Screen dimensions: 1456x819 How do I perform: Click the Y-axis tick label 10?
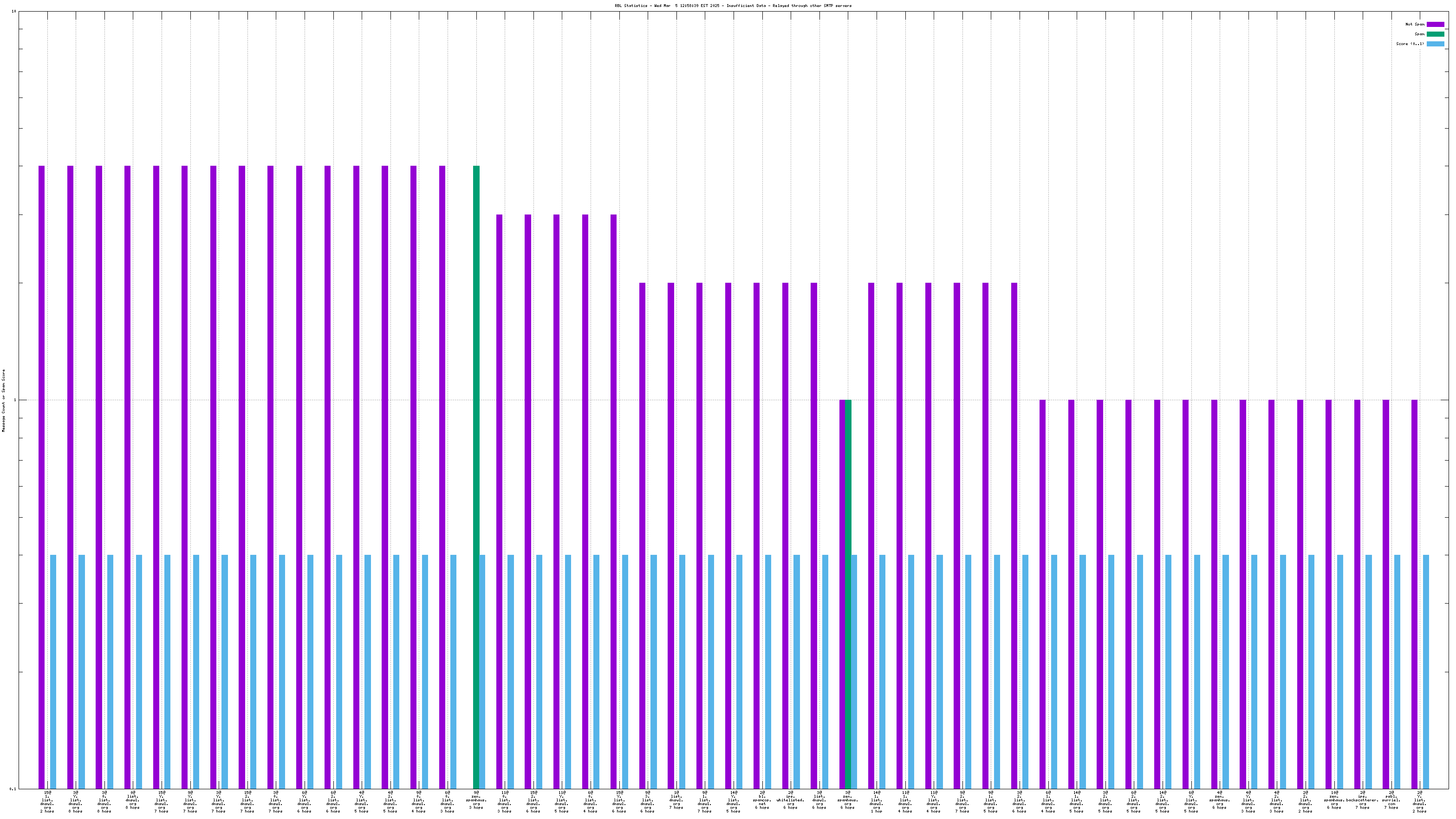(14, 11)
